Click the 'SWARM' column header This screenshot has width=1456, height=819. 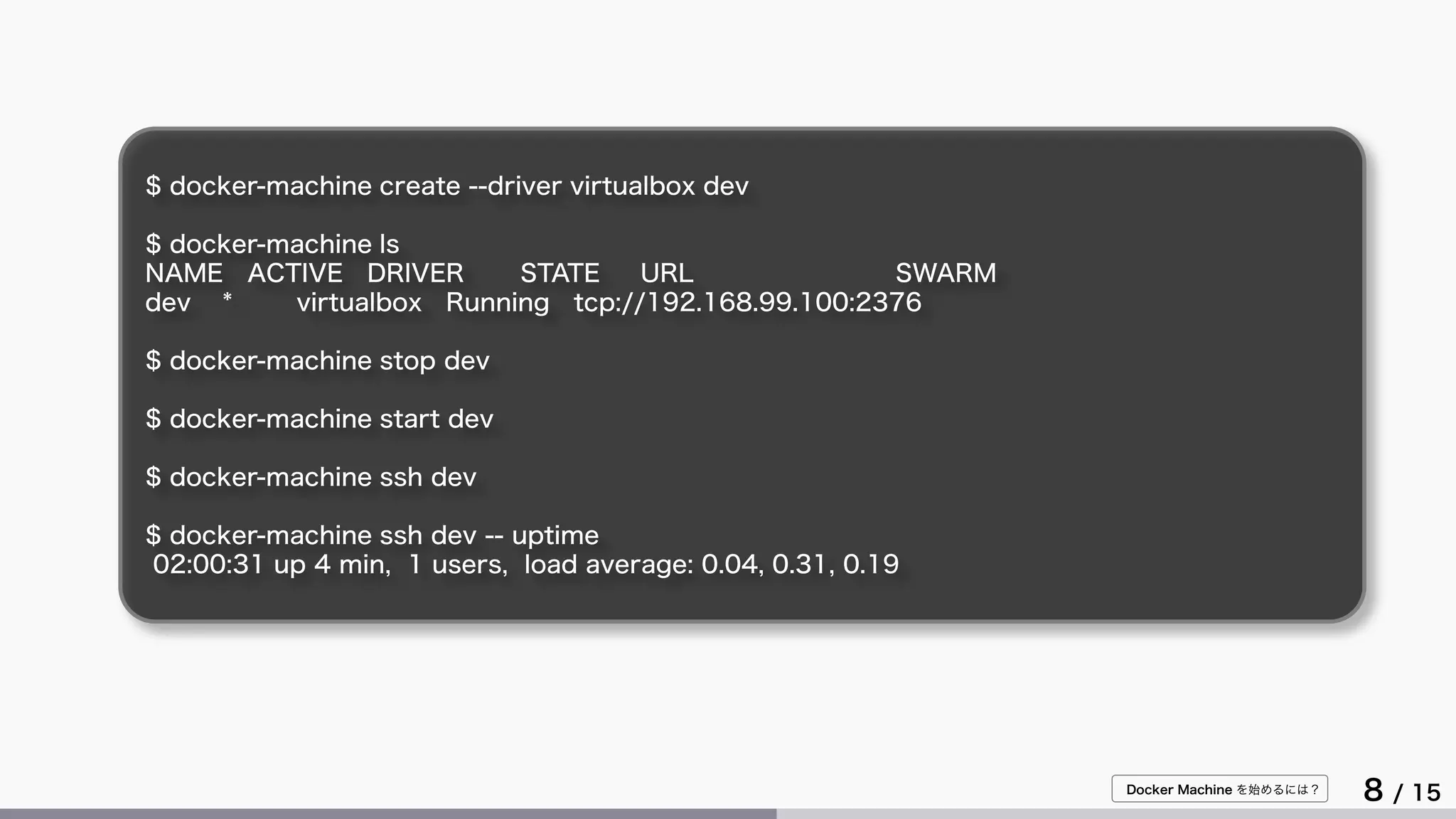pos(946,273)
